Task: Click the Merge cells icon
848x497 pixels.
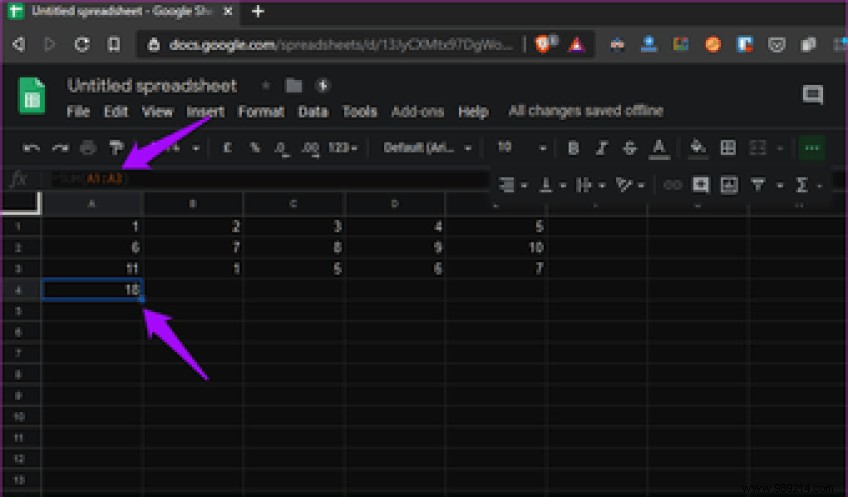Action: point(757,148)
